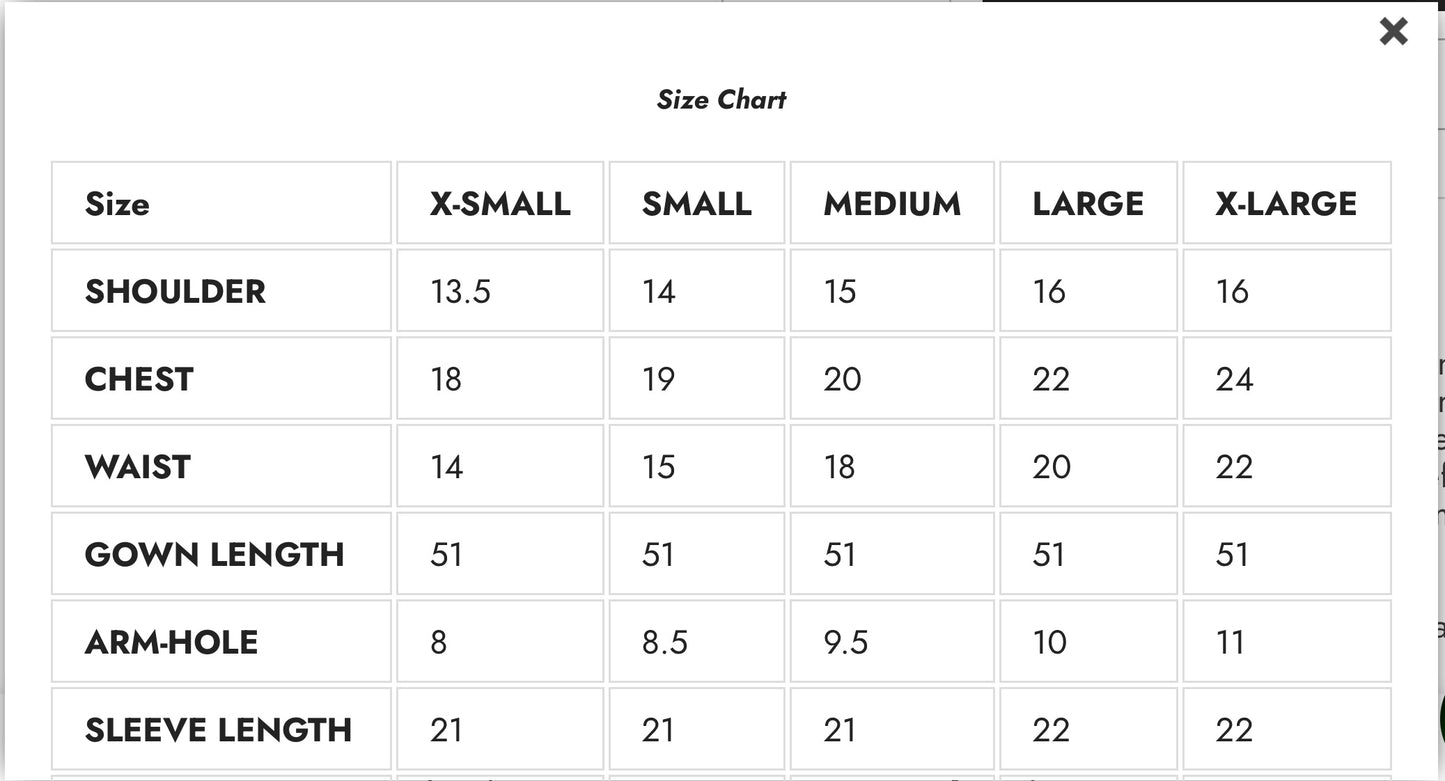Viewport: 1445px width, 781px height.
Task: Select X-Large chest value 24
Action: pos(1234,380)
